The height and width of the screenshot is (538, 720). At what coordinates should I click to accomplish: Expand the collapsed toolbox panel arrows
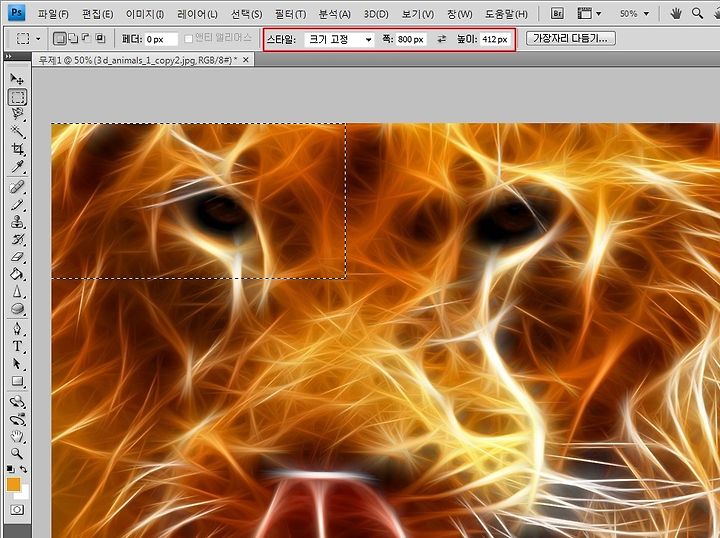pyautogui.click(x=9, y=56)
